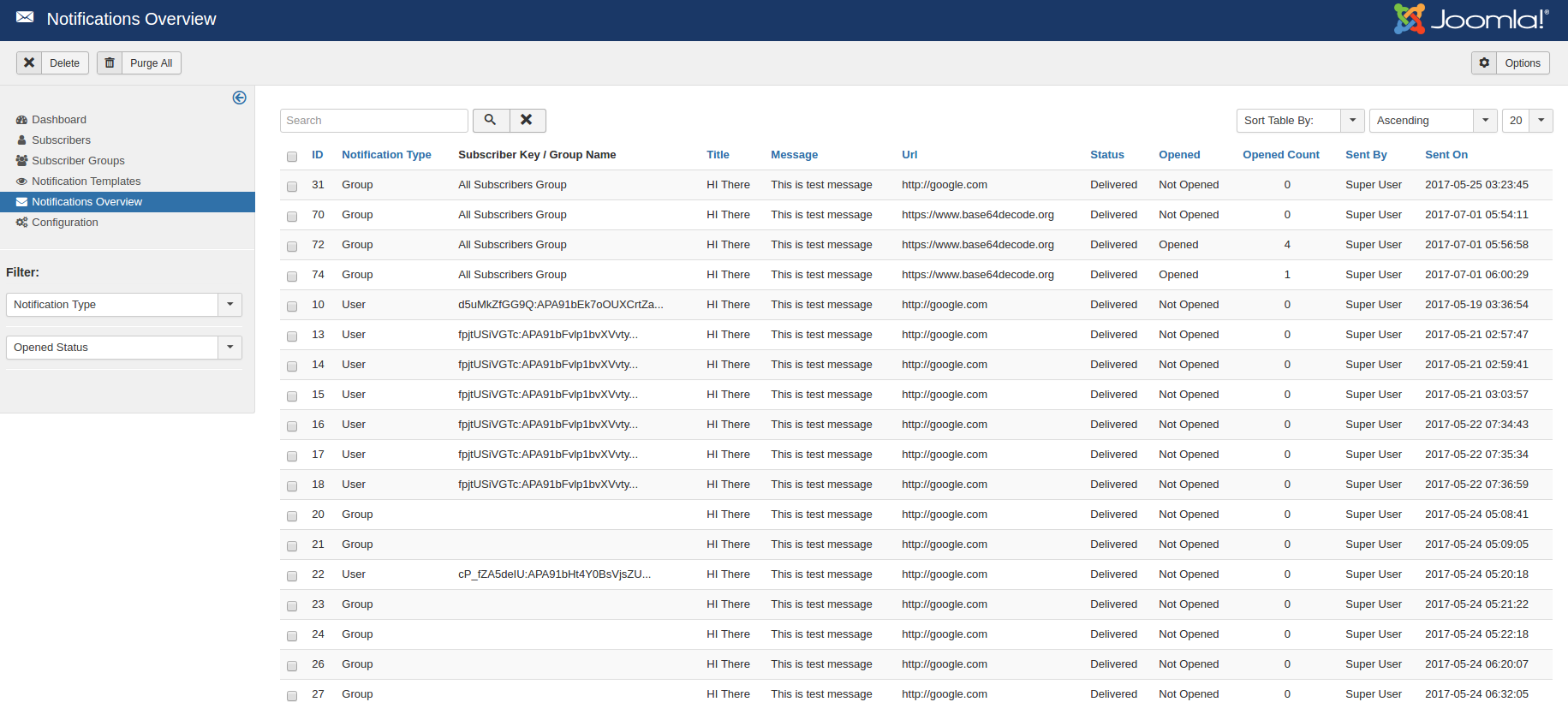The width and height of the screenshot is (1568, 708).
Task: Open the Notification Type filter dropdown
Action: 124,305
